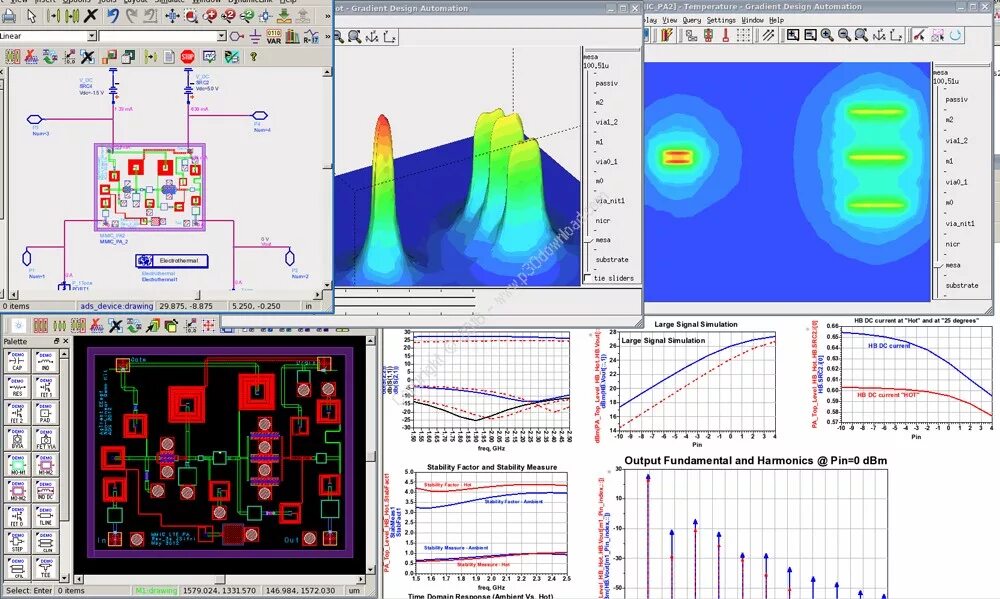Insert FET 1 component from Palette

45,388
